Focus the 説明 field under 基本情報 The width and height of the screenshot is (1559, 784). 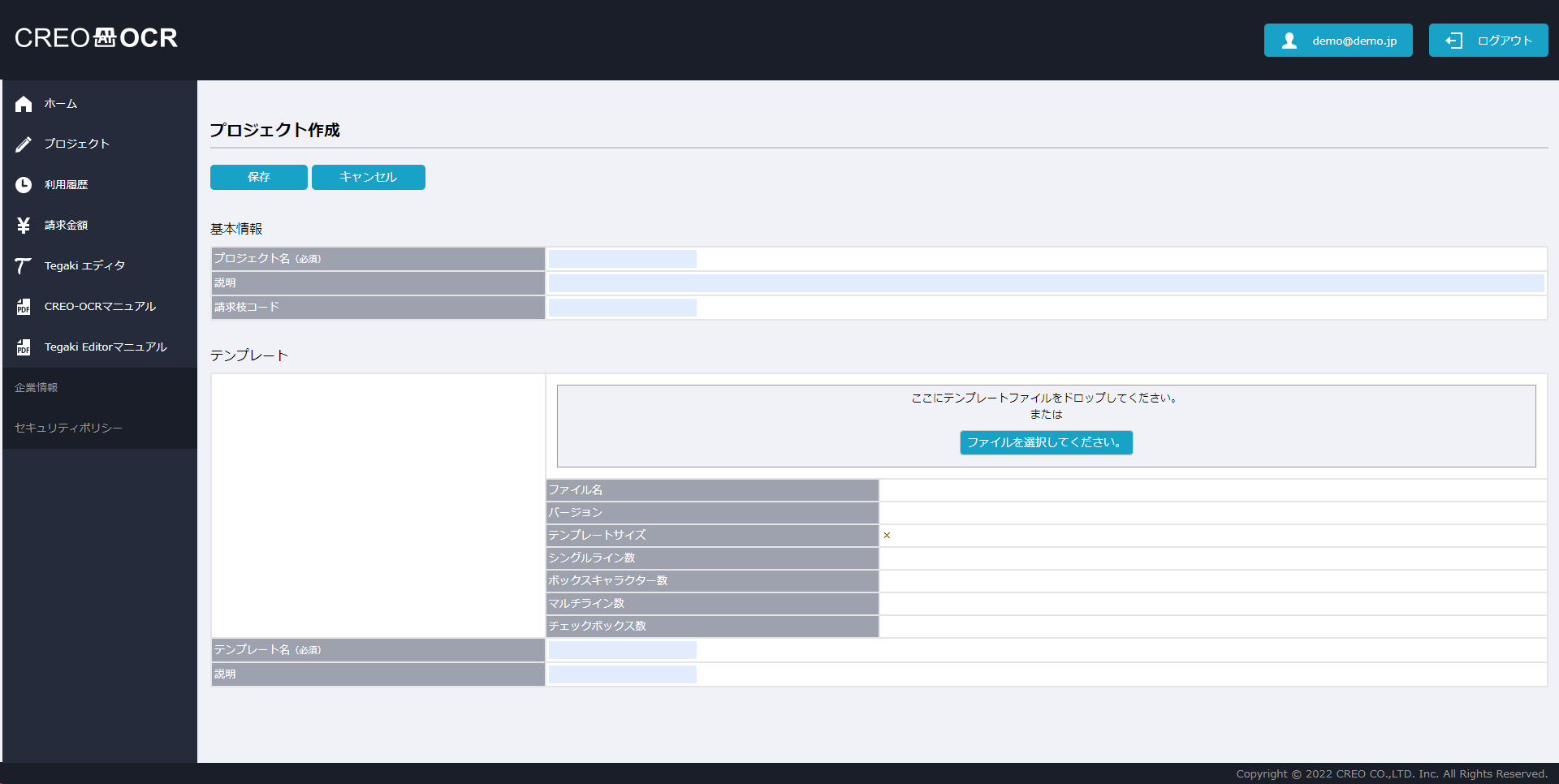pyautogui.click(x=1046, y=283)
